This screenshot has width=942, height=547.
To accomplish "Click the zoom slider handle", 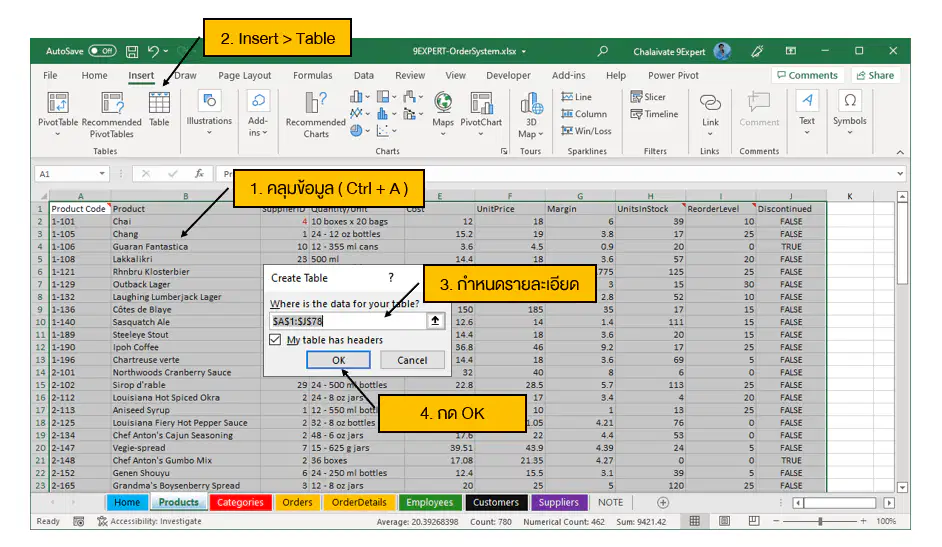I will 820,521.
